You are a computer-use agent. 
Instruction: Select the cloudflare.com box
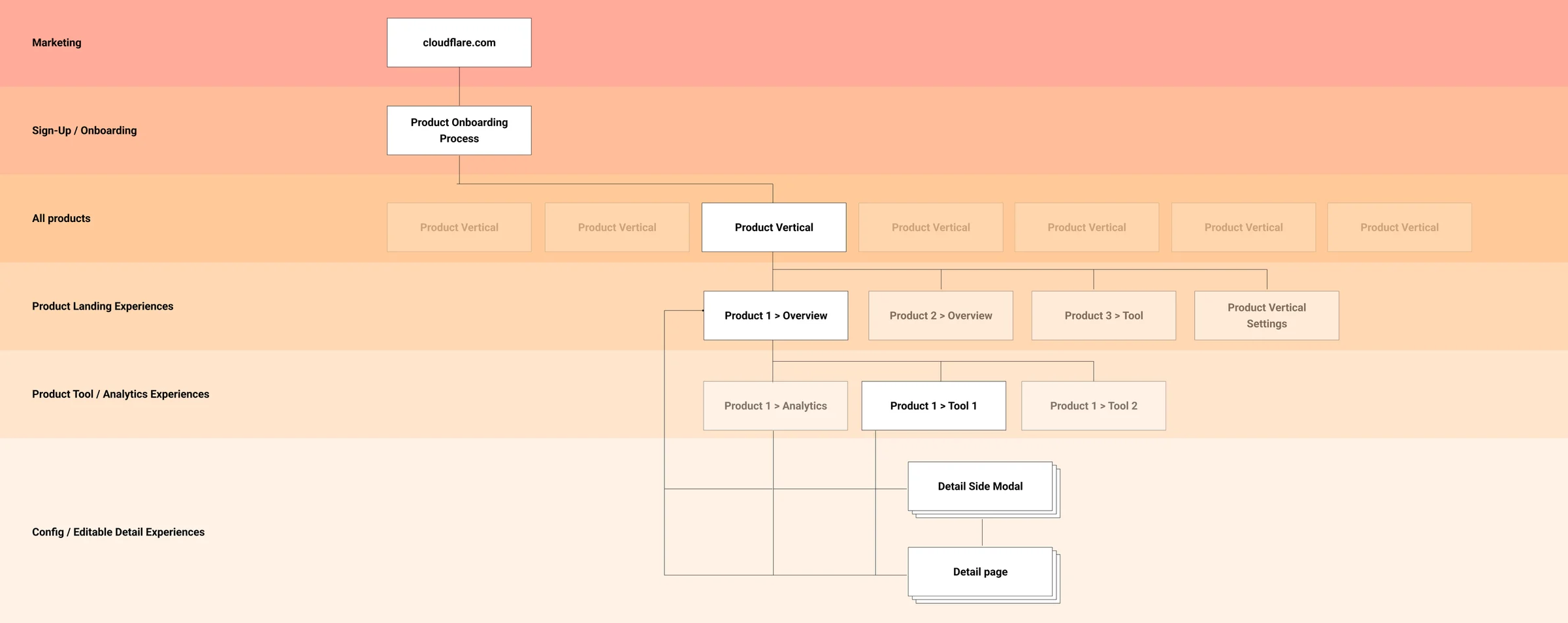[x=459, y=42]
